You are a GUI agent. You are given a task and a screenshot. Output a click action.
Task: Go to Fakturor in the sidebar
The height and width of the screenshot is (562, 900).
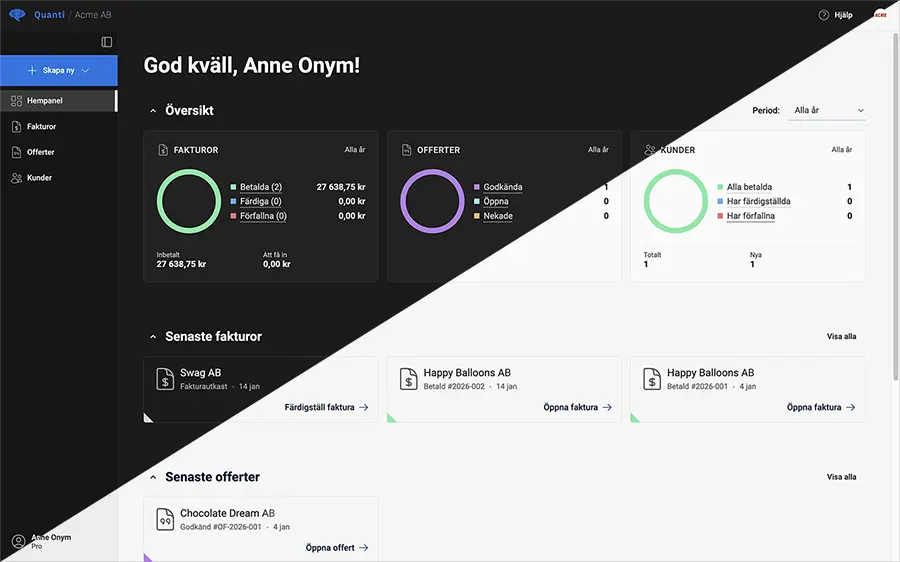tap(41, 127)
